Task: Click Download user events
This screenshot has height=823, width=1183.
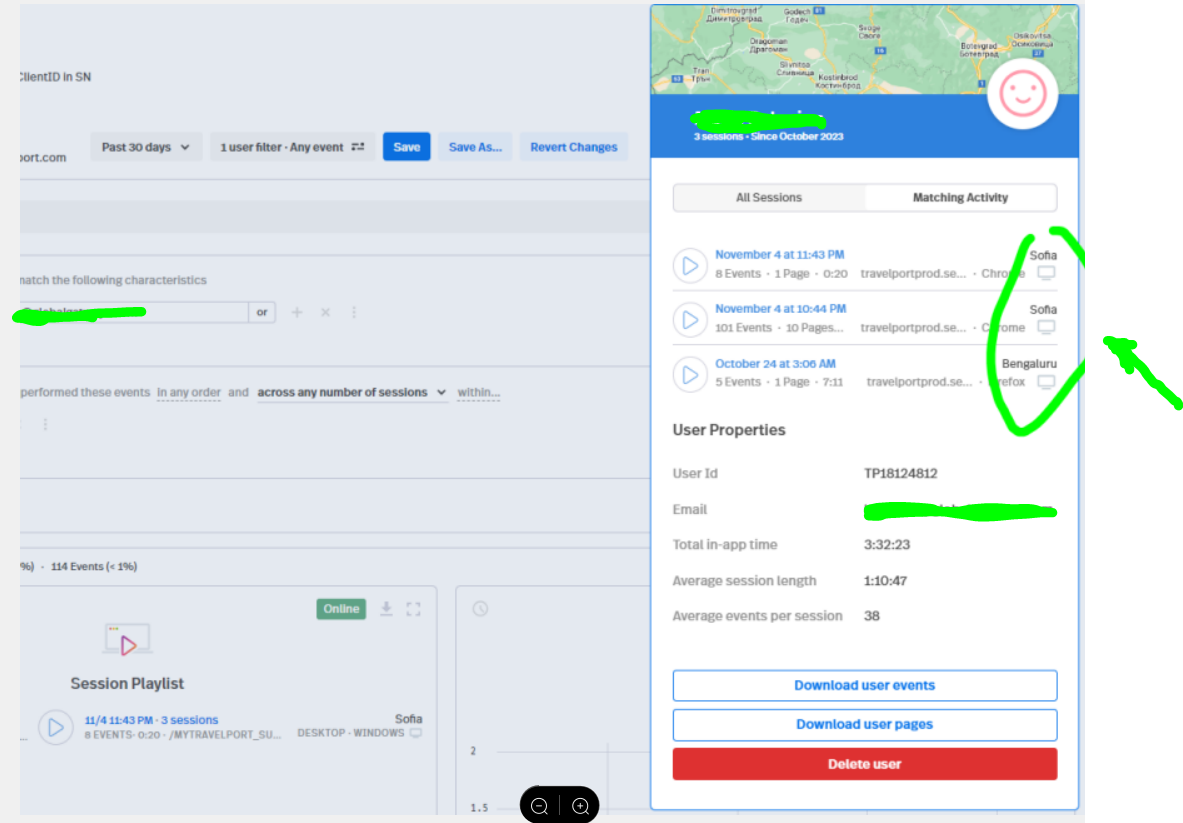Action: [x=864, y=686]
